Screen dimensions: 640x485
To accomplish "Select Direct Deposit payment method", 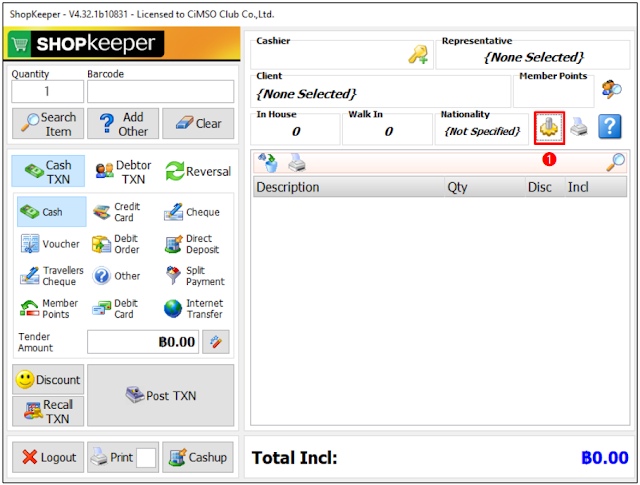I will click(192, 244).
